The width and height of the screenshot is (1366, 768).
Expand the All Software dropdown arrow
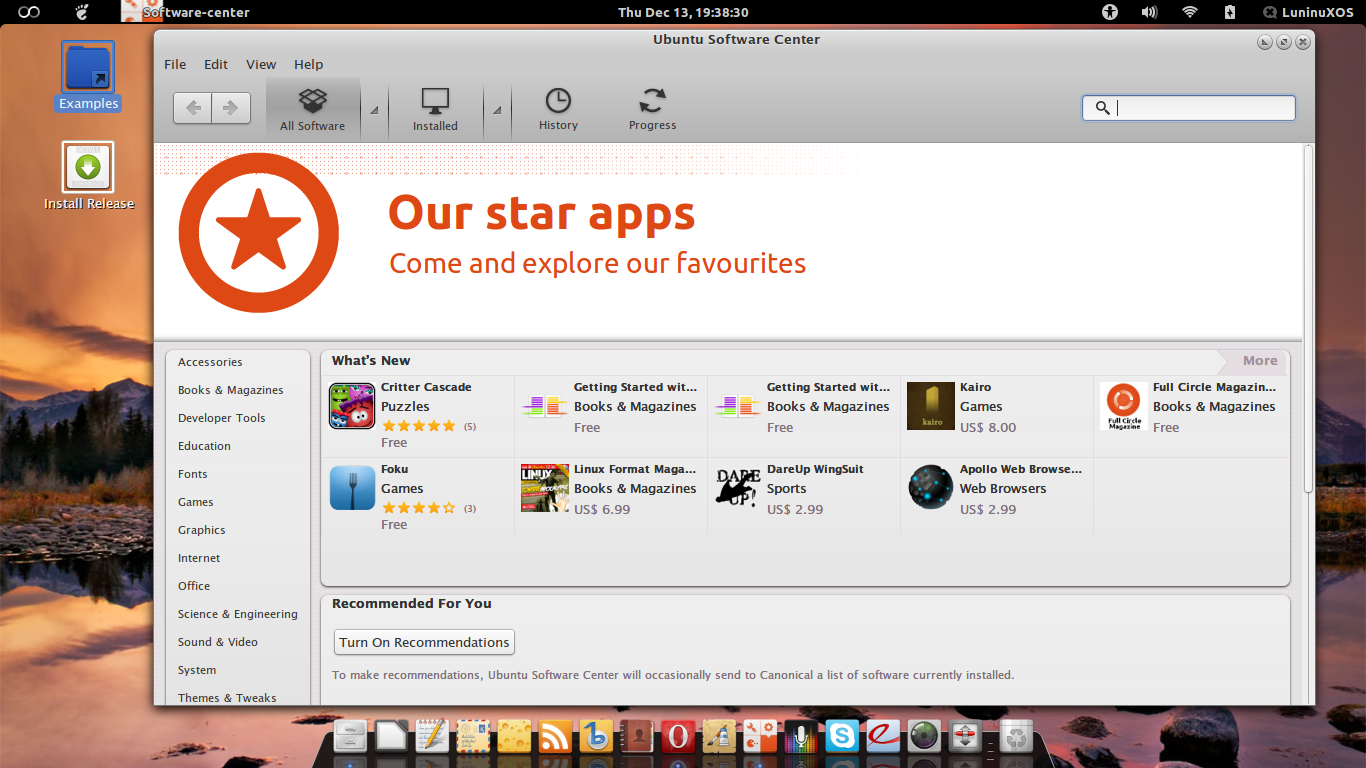pos(374,110)
